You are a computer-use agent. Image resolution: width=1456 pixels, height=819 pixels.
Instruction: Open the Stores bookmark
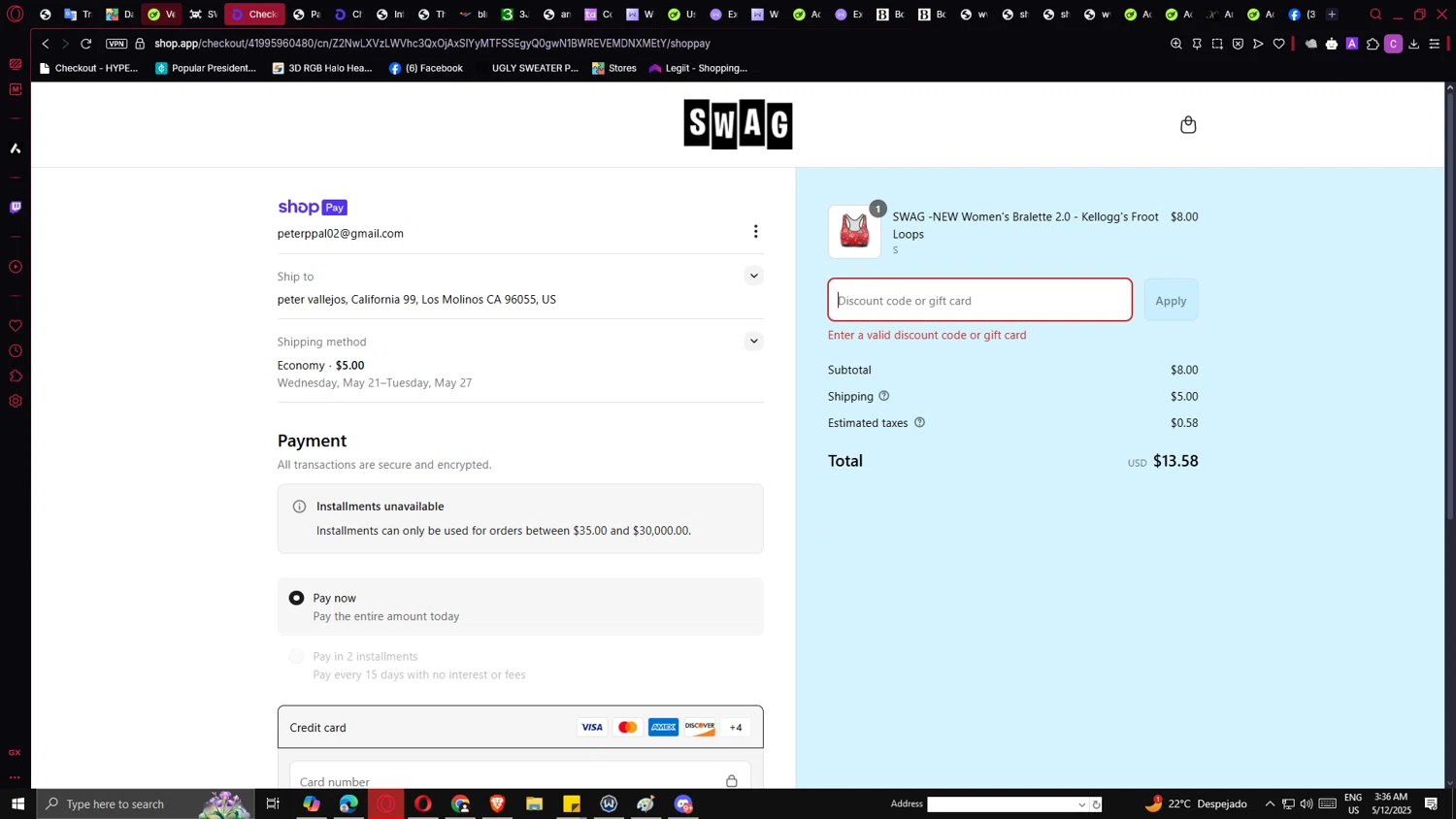(x=614, y=68)
